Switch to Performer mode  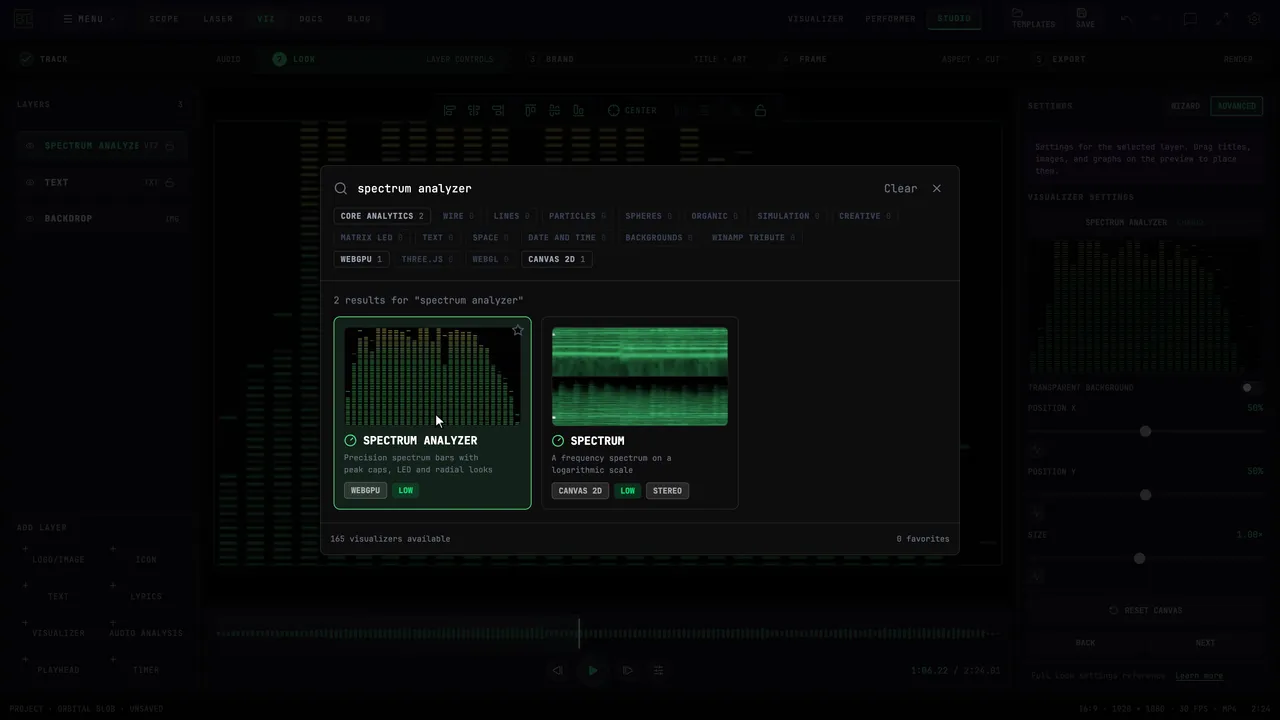point(889,19)
